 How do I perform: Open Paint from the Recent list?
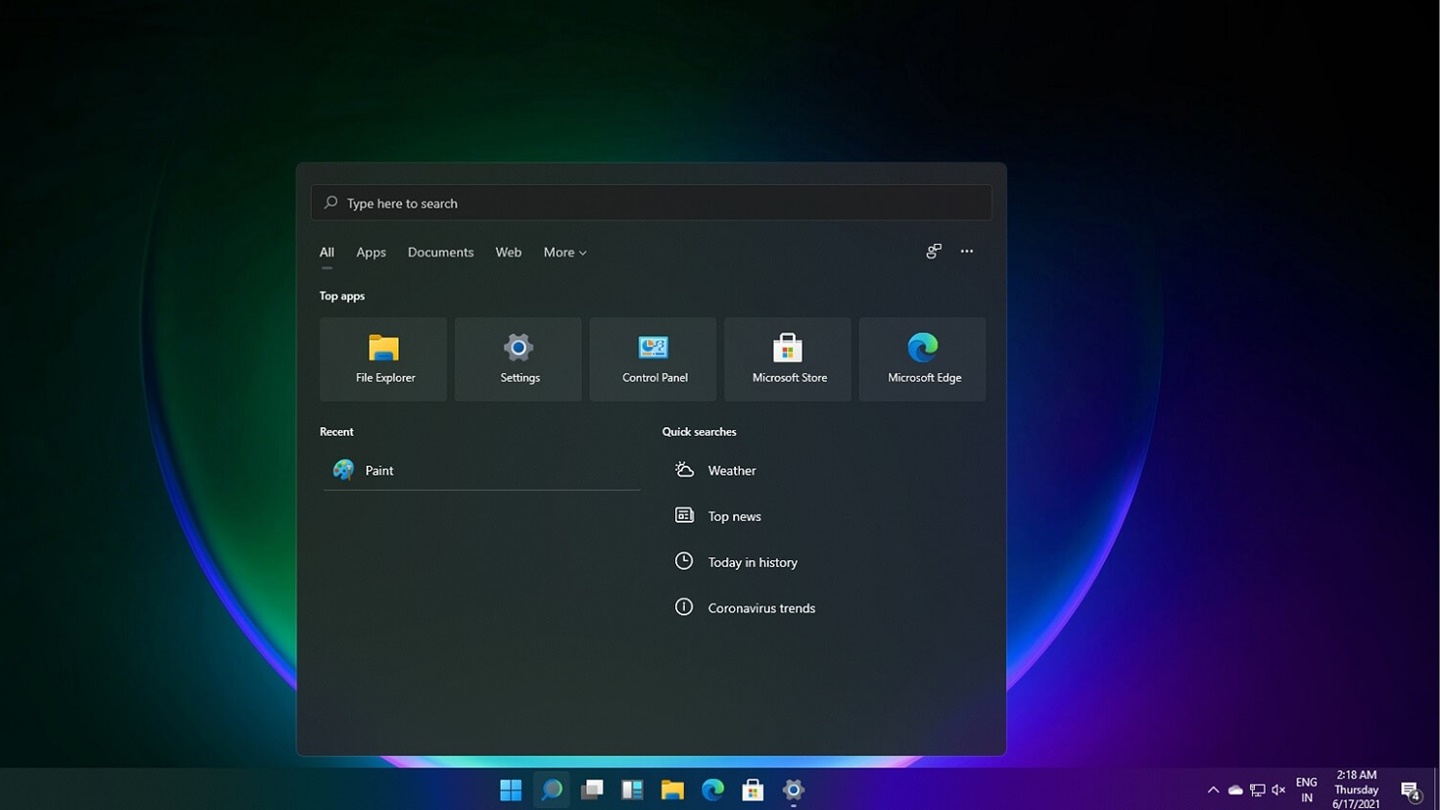tap(379, 470)
